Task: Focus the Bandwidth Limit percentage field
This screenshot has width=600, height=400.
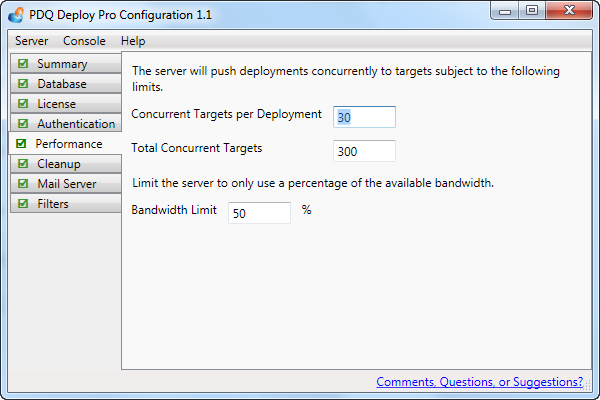Action: 259,213
